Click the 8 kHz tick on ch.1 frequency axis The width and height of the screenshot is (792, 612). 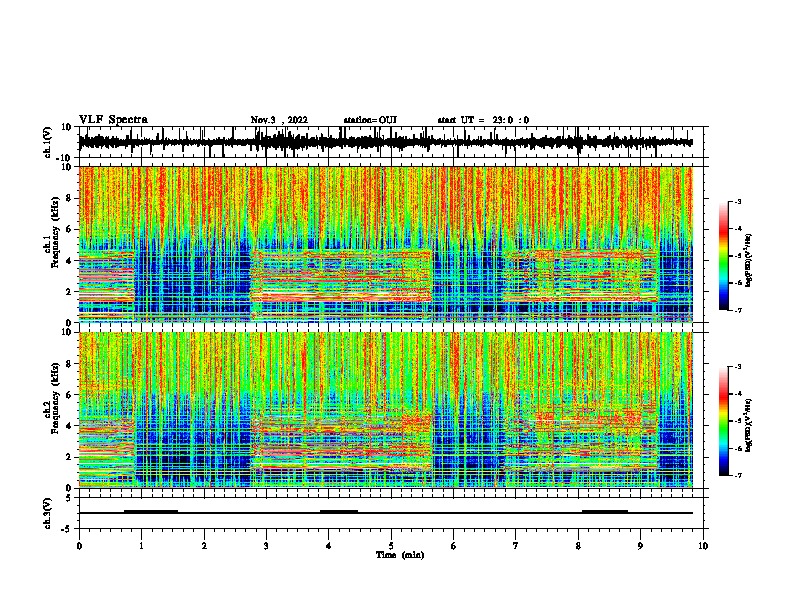tap(69, 198)
